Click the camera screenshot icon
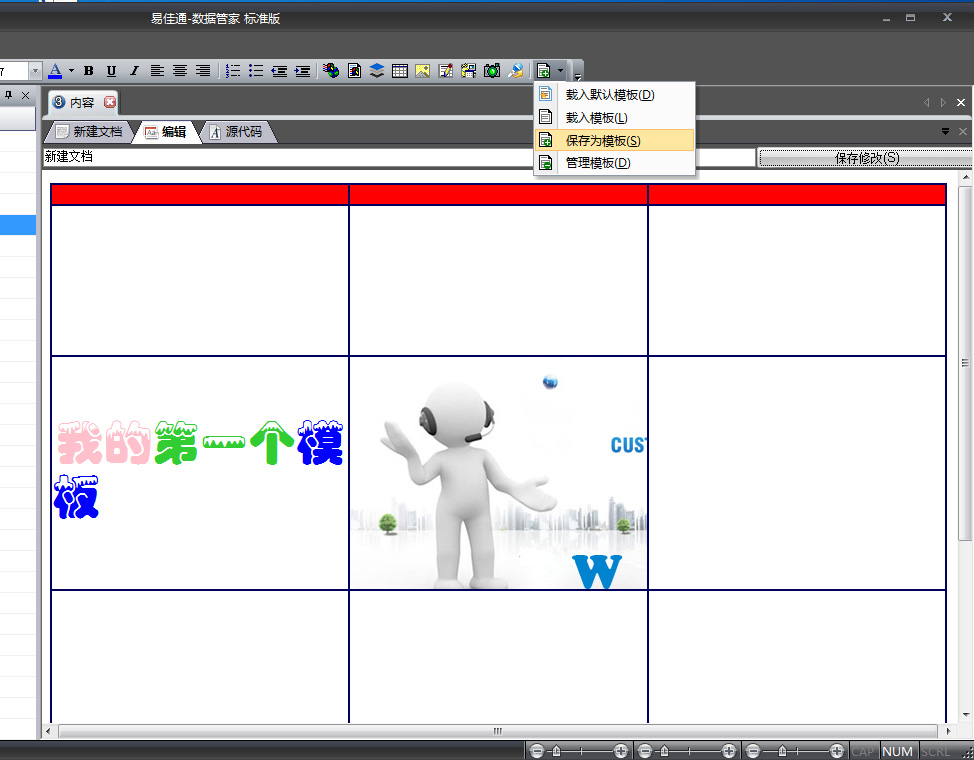Screen dimensions: 974x760 [x=492, y=71]
